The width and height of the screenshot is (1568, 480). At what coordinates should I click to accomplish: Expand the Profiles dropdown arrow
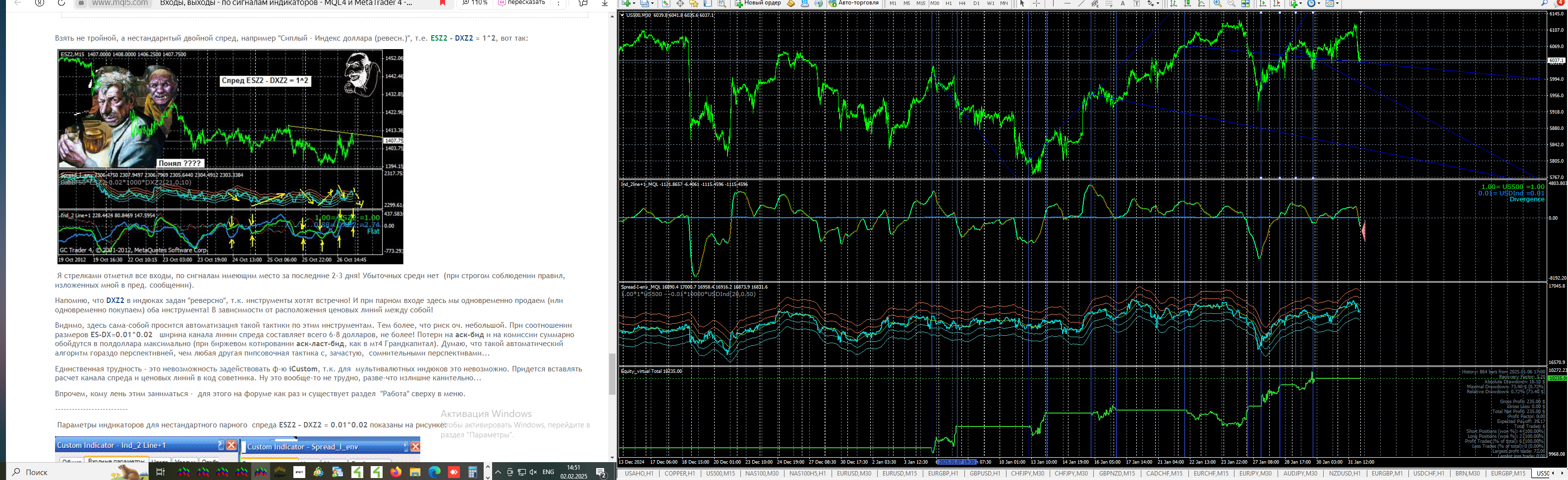click(x=653, y=3)
